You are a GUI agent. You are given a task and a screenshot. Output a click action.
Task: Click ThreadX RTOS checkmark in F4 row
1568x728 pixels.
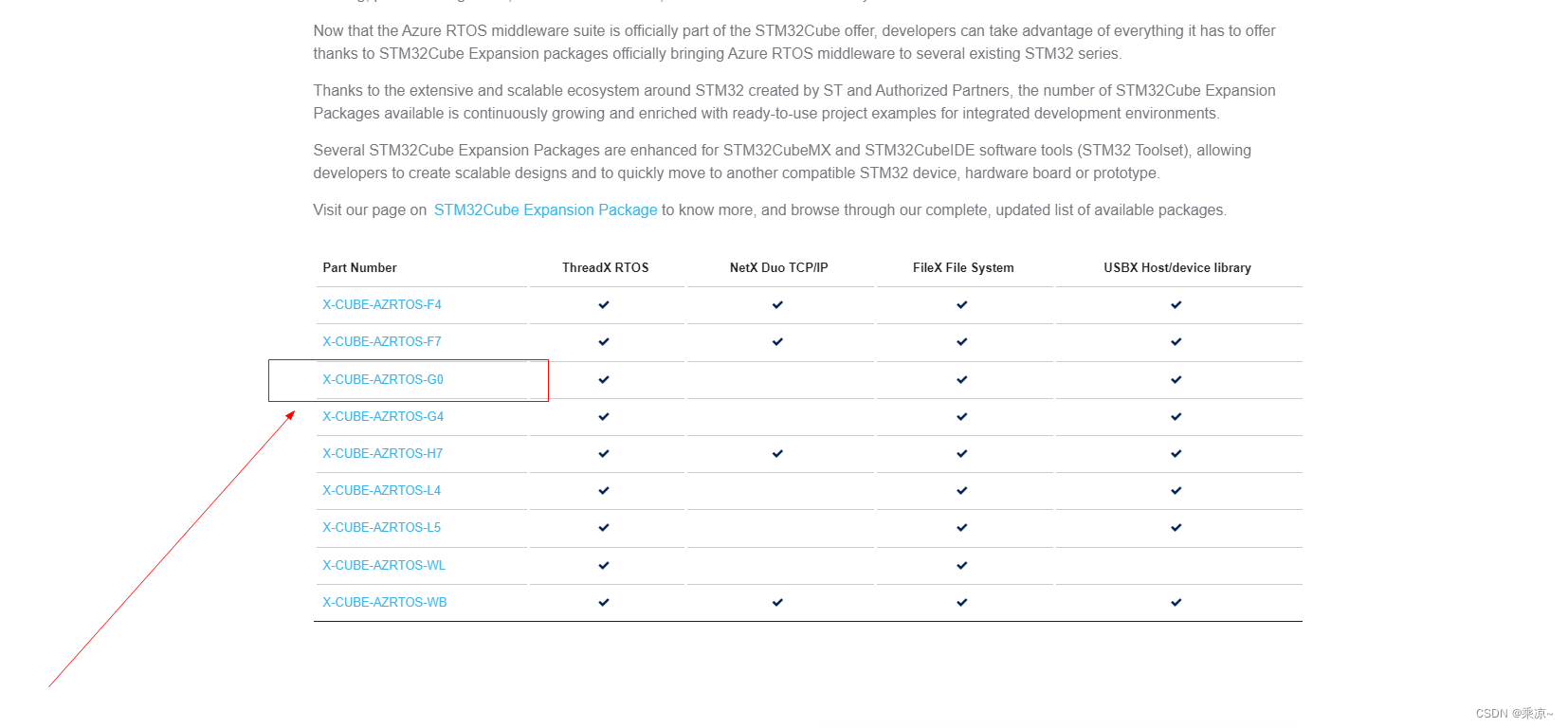tap(604, 304)
